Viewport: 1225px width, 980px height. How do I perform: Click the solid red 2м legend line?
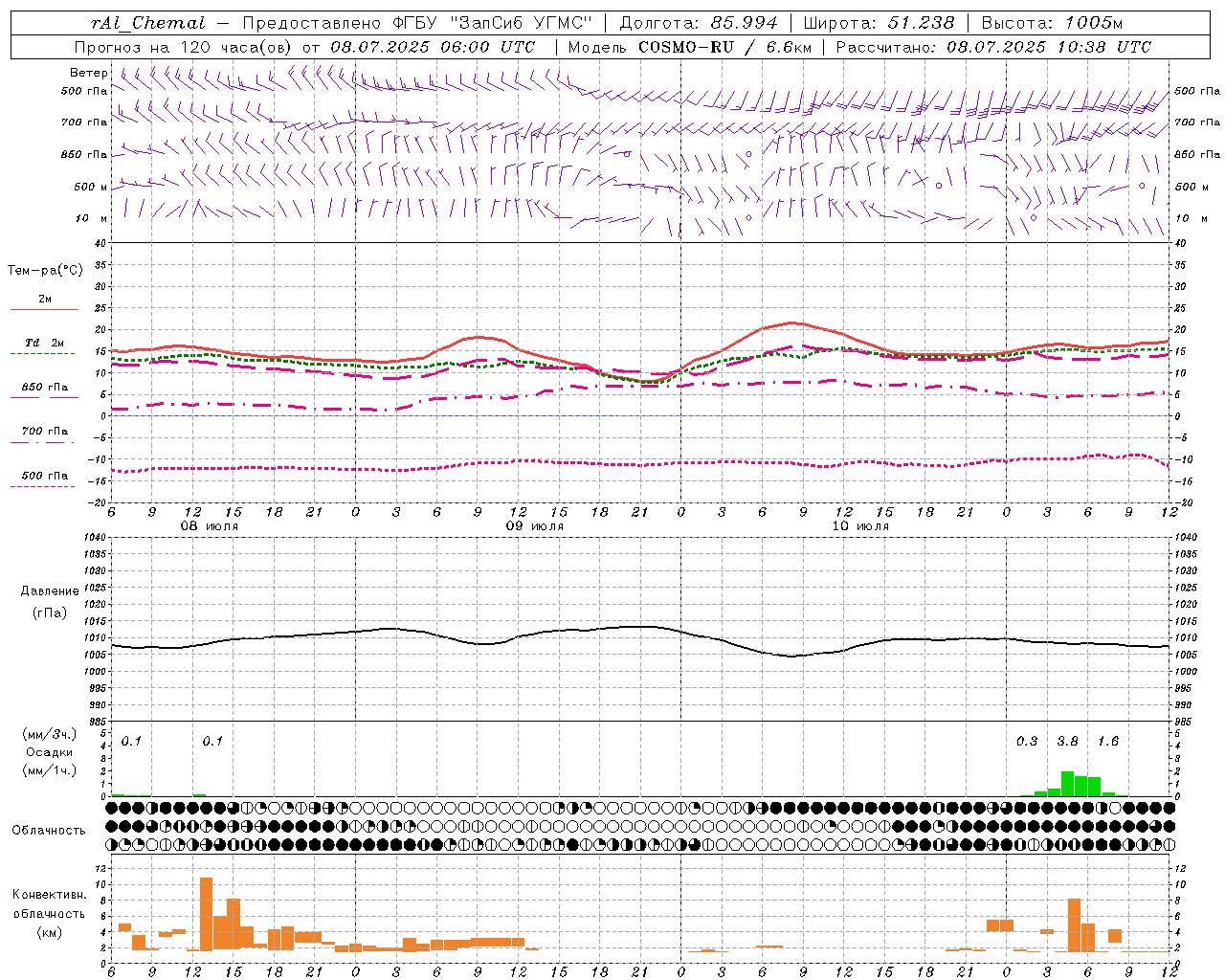coord(44,310)
